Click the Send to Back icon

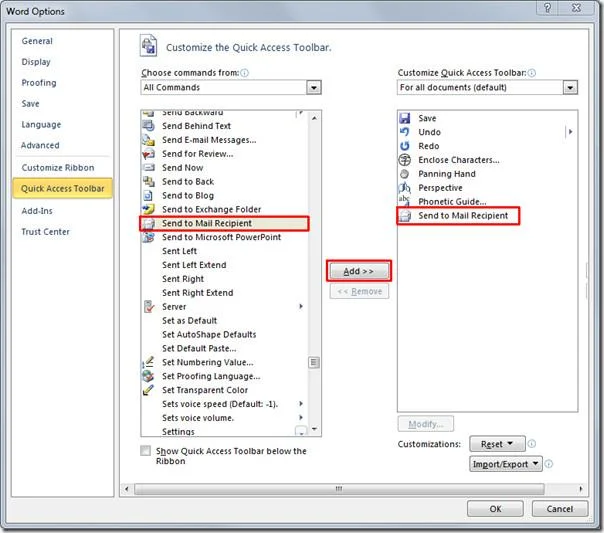148,181
